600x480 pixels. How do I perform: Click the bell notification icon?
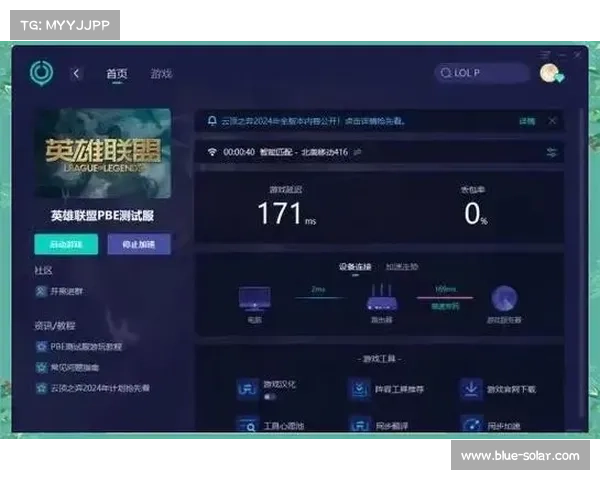pyautogui.click(x=212, y=121)
